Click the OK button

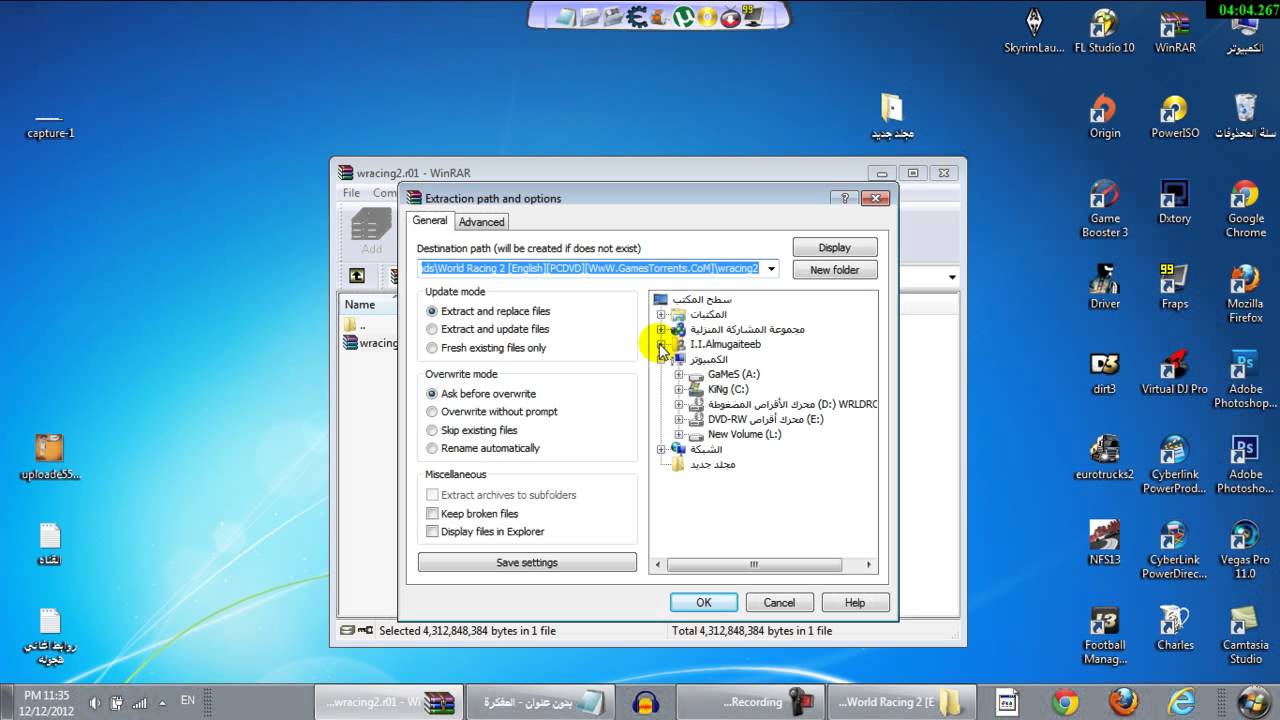pyautogui.click(x=704, y=602)
